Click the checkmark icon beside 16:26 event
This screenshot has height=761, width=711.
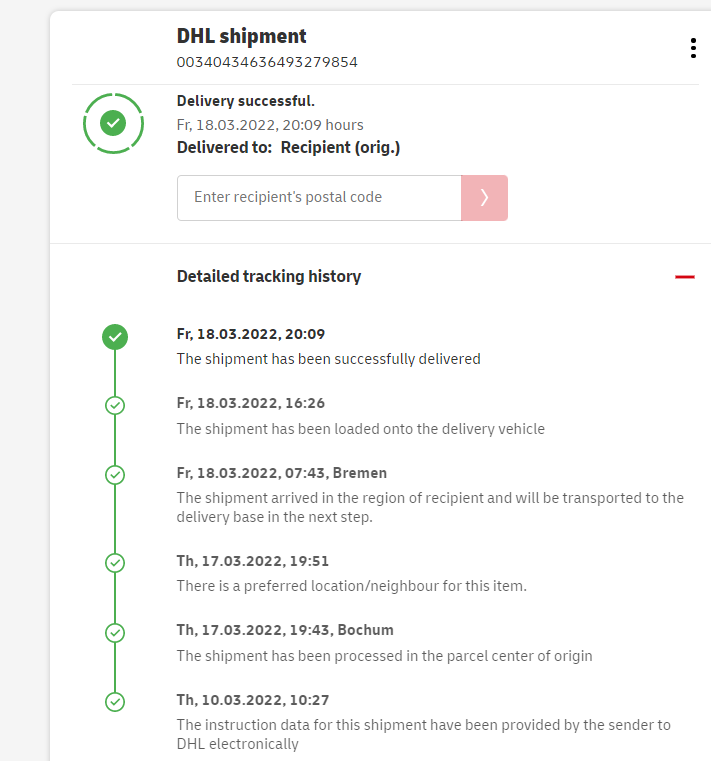[115, 405]
